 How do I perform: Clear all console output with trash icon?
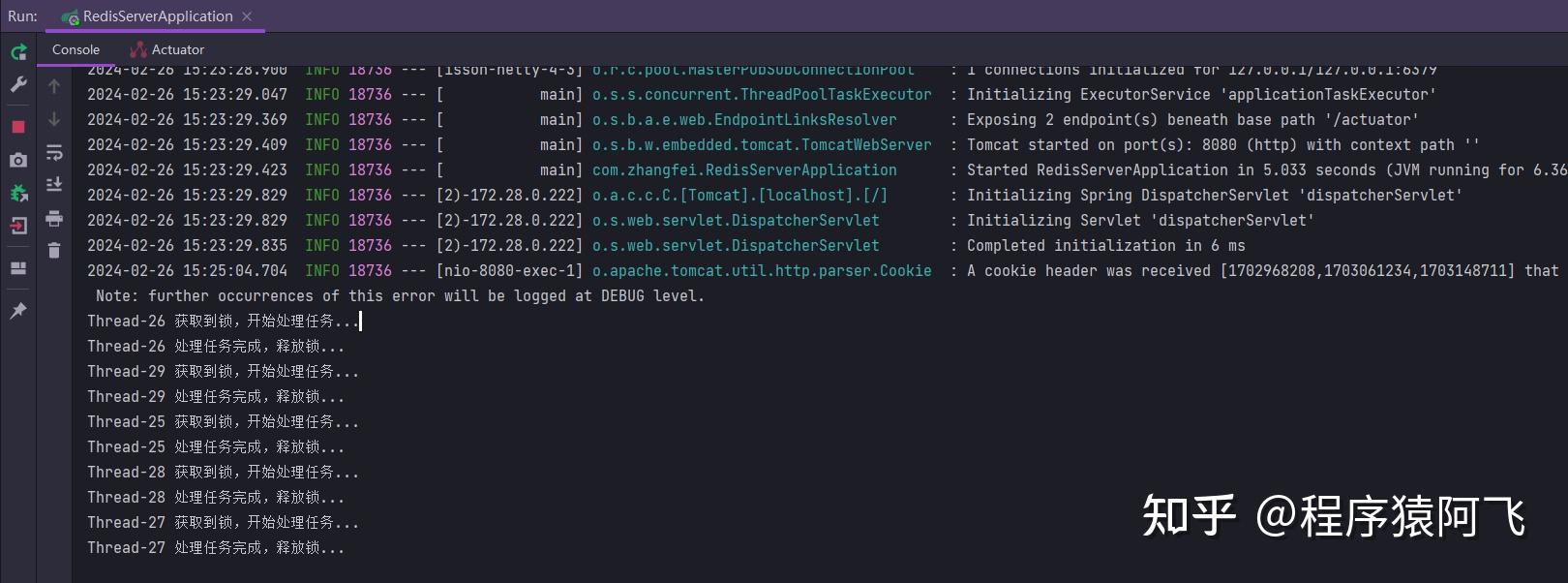pos(54,251)
